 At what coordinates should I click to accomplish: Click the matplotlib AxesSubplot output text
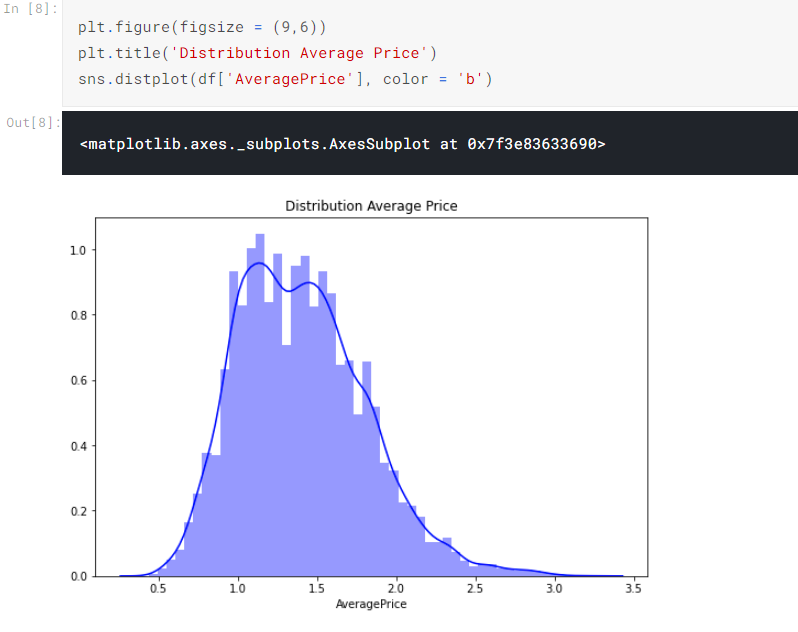click(x=343, y=144)
